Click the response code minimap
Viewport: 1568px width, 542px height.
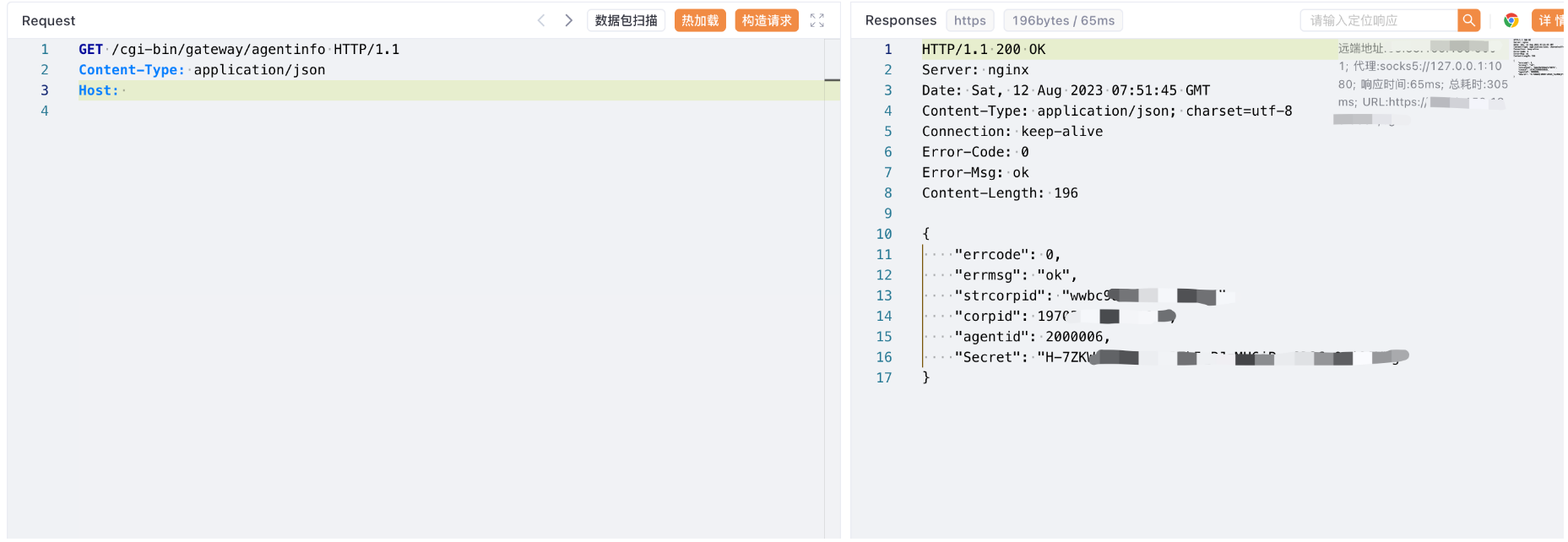pyautogui.click(x=1537, y=57)
